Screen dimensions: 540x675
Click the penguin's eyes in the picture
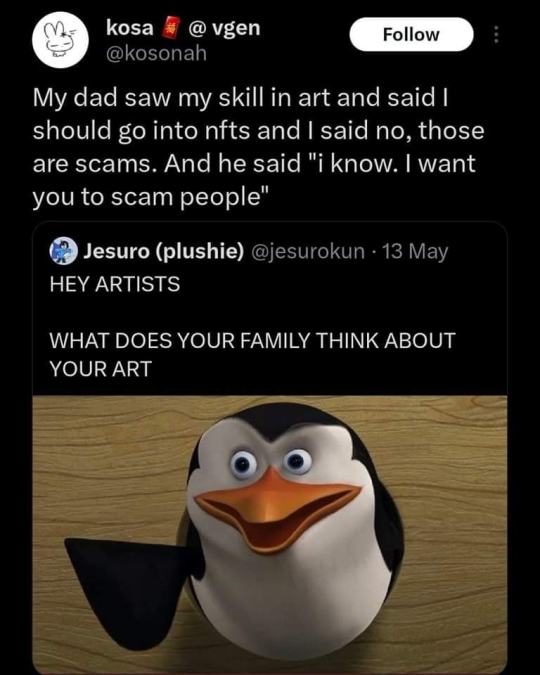coord(271,464)
